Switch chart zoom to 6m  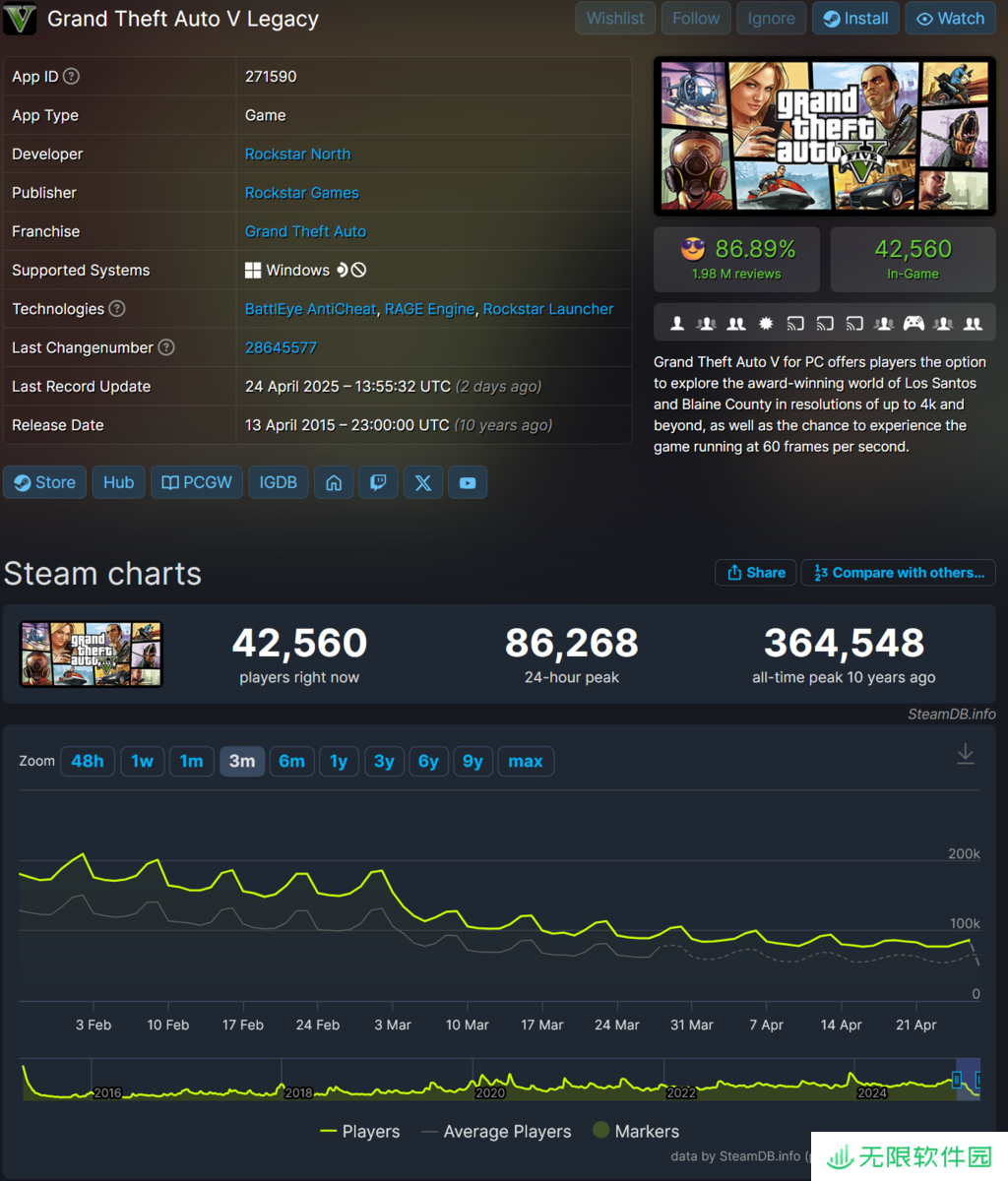click(x=292, y=761)
